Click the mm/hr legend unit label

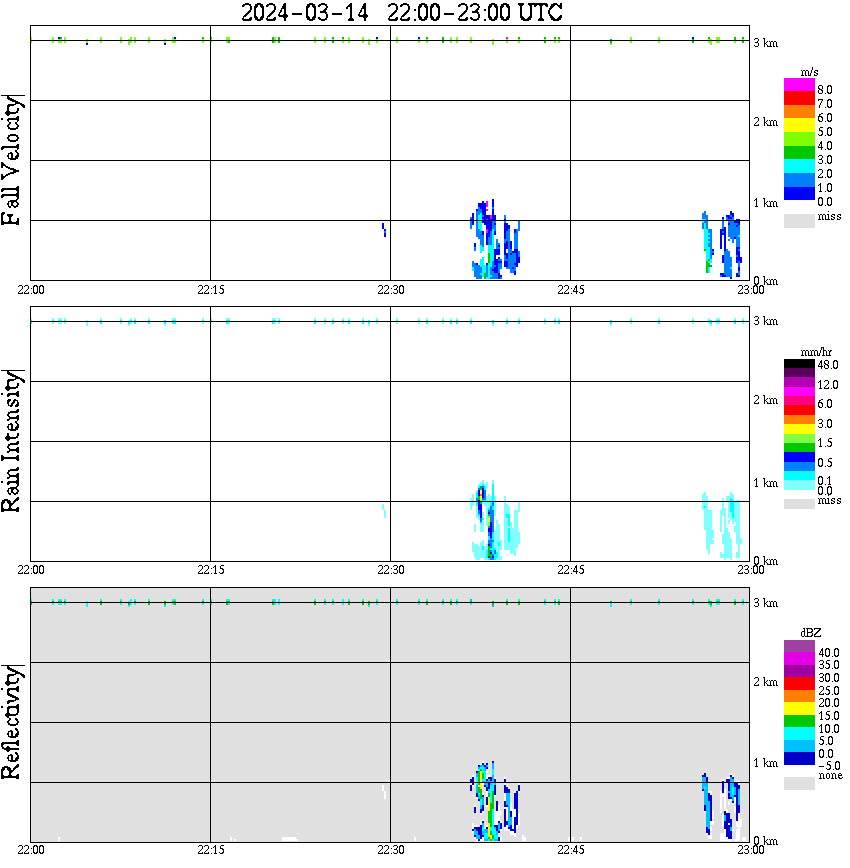pos(816,353)
